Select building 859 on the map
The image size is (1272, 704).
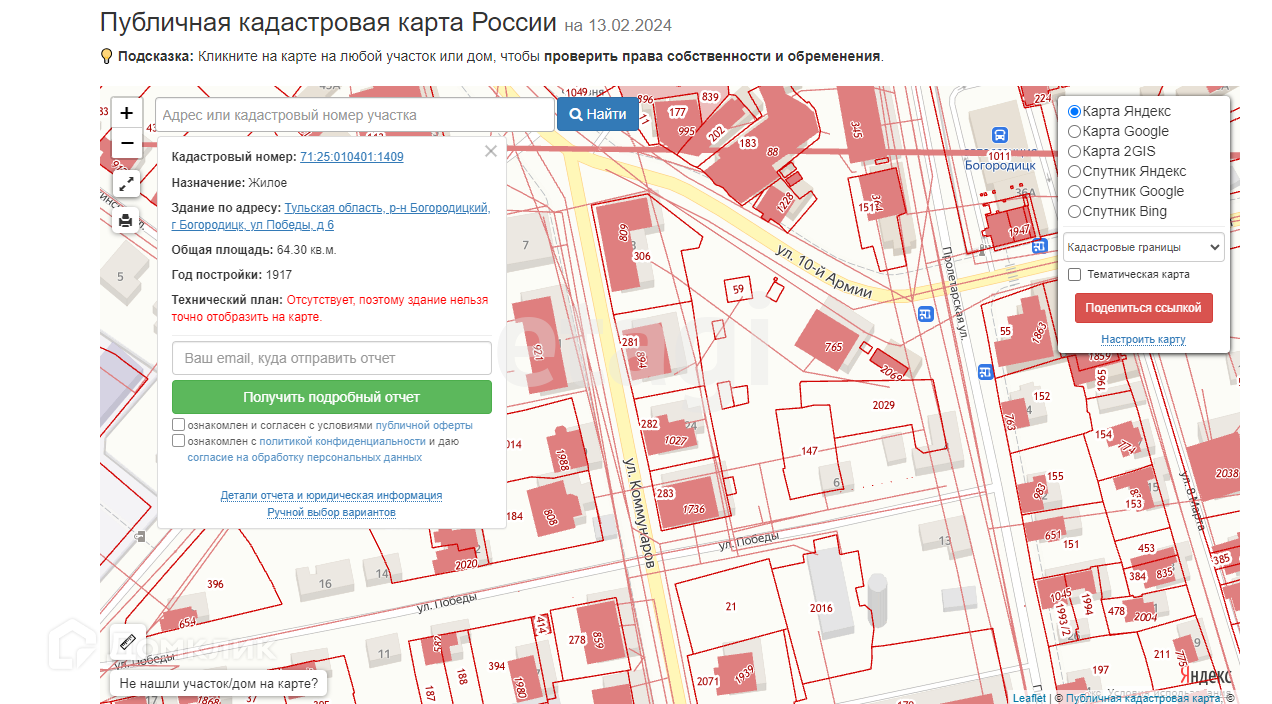tap(599, 638)
